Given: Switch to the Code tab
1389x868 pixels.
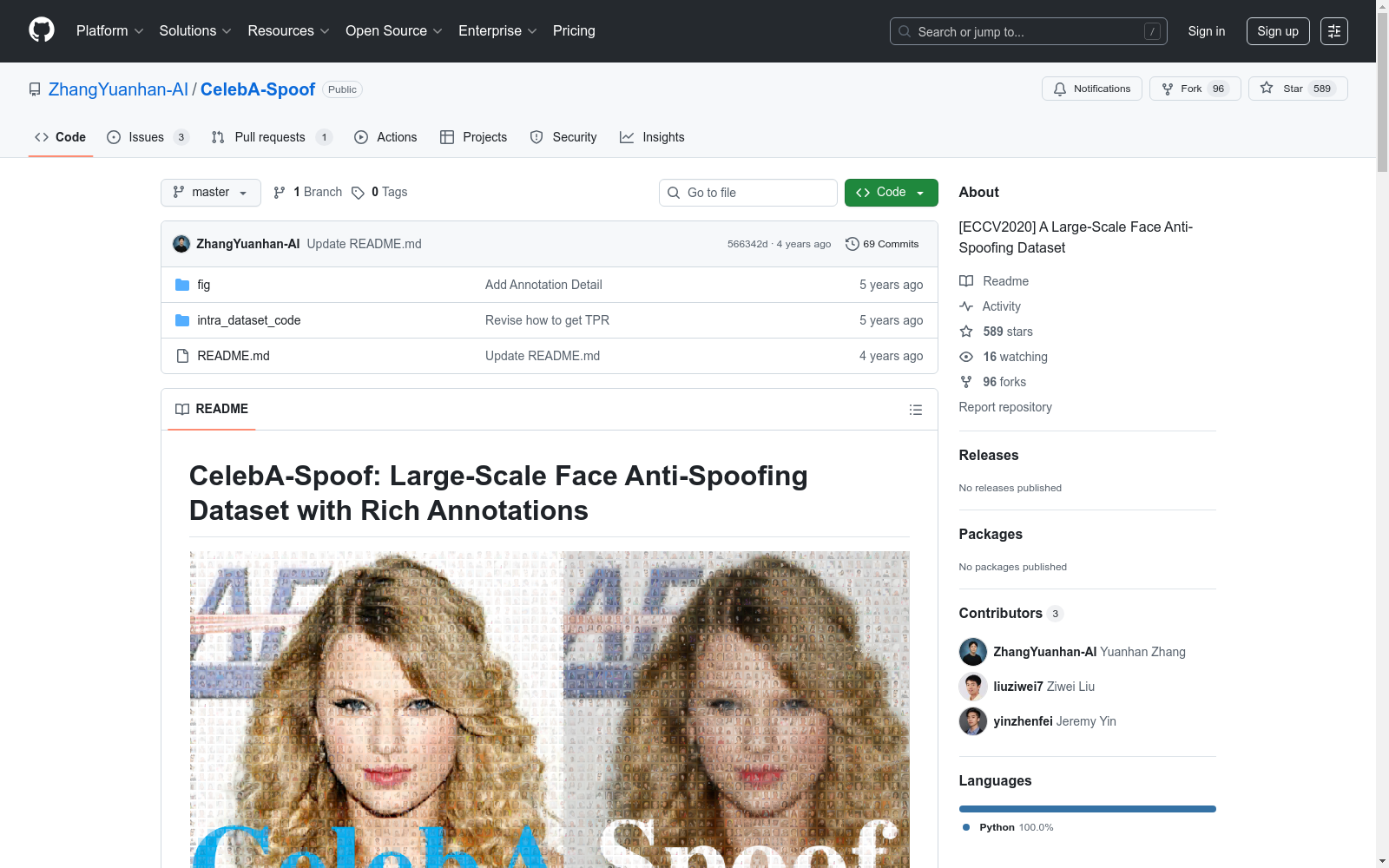Looking at the screenshot, I should pos(61,137).
